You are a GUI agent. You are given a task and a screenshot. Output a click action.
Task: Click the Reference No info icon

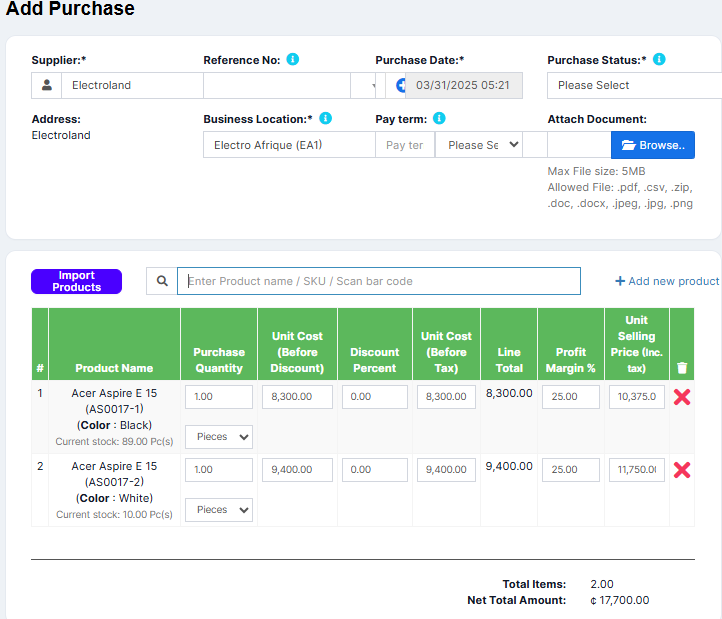292,59
